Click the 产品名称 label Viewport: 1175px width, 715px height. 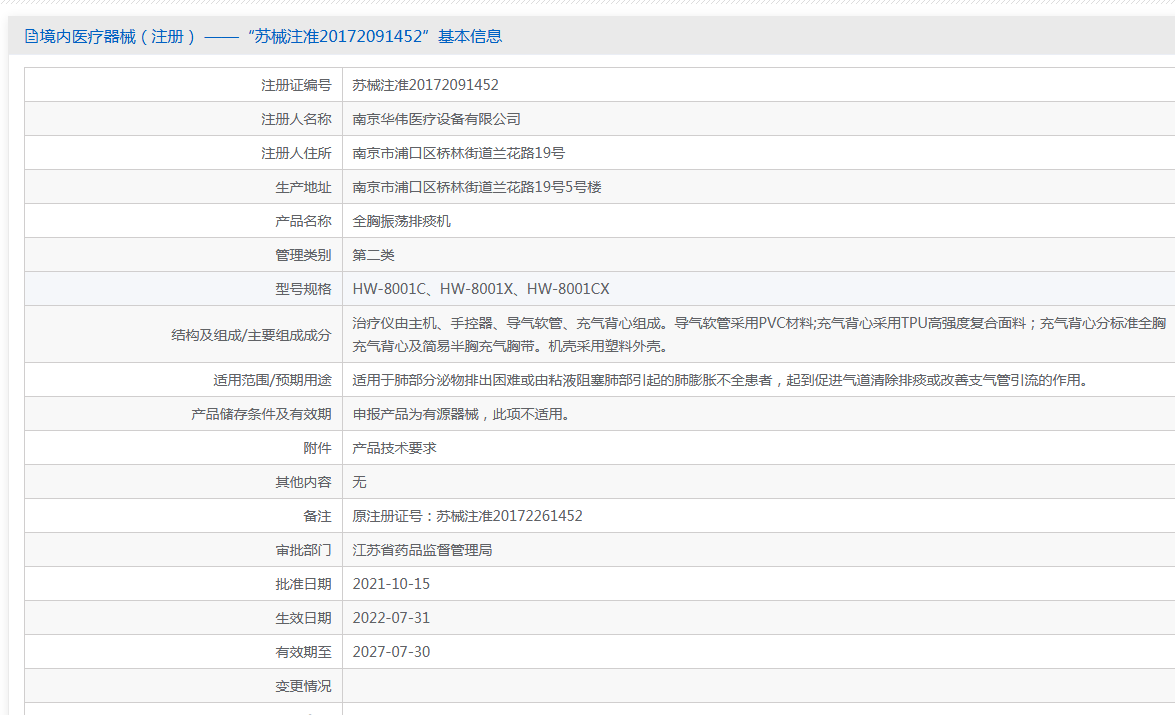(x=303, y=221)
